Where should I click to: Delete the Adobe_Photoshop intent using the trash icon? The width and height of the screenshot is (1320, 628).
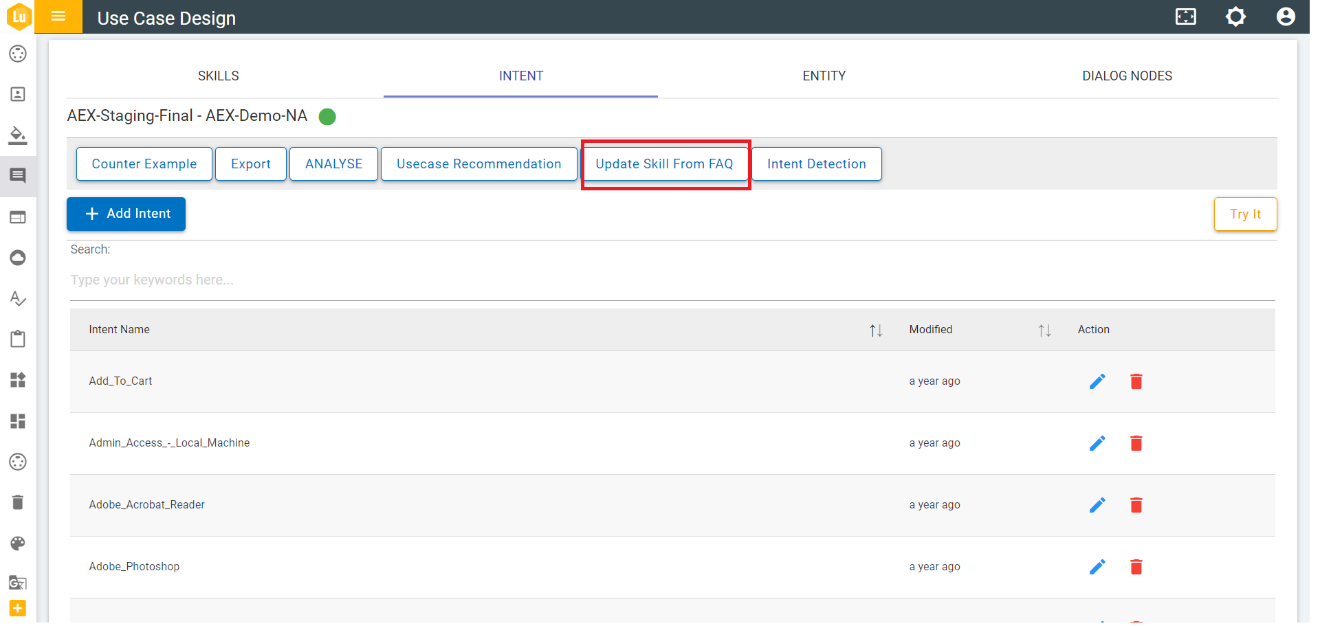point(1136,566)
